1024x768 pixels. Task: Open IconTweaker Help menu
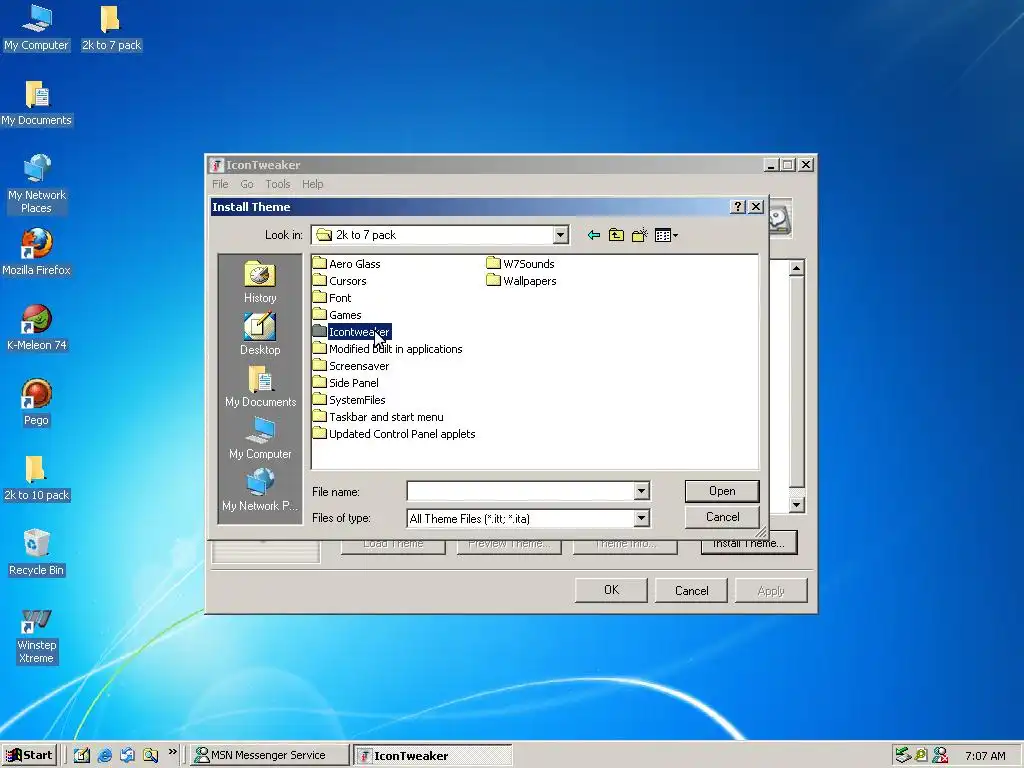(312, 184)
